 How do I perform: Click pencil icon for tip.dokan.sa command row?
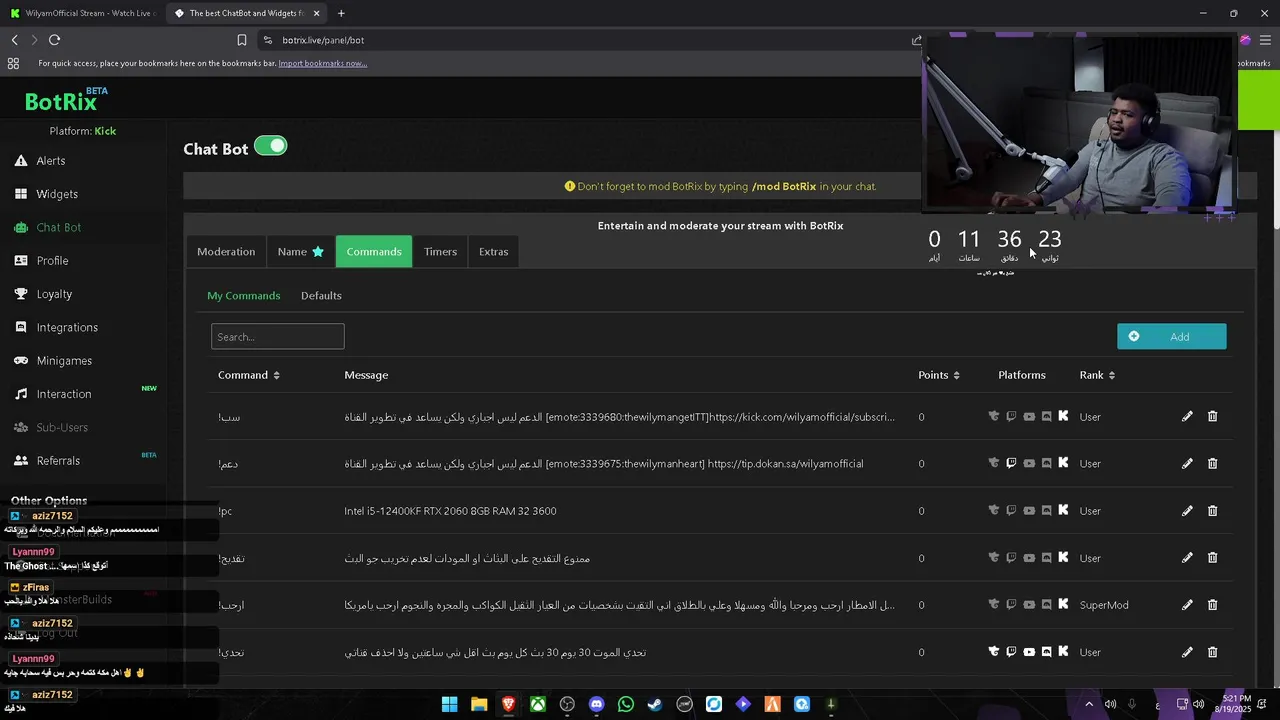click(1187, 464)
